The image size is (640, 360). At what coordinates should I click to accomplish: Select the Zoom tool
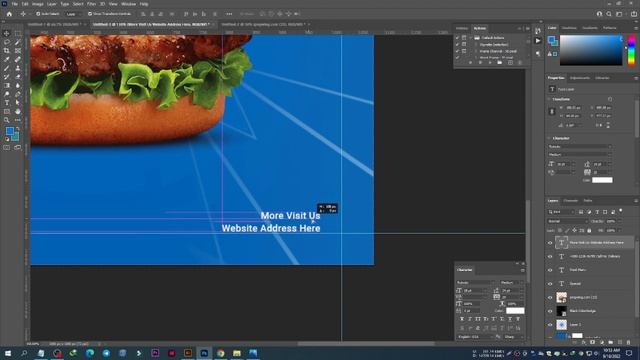point(7,120)
